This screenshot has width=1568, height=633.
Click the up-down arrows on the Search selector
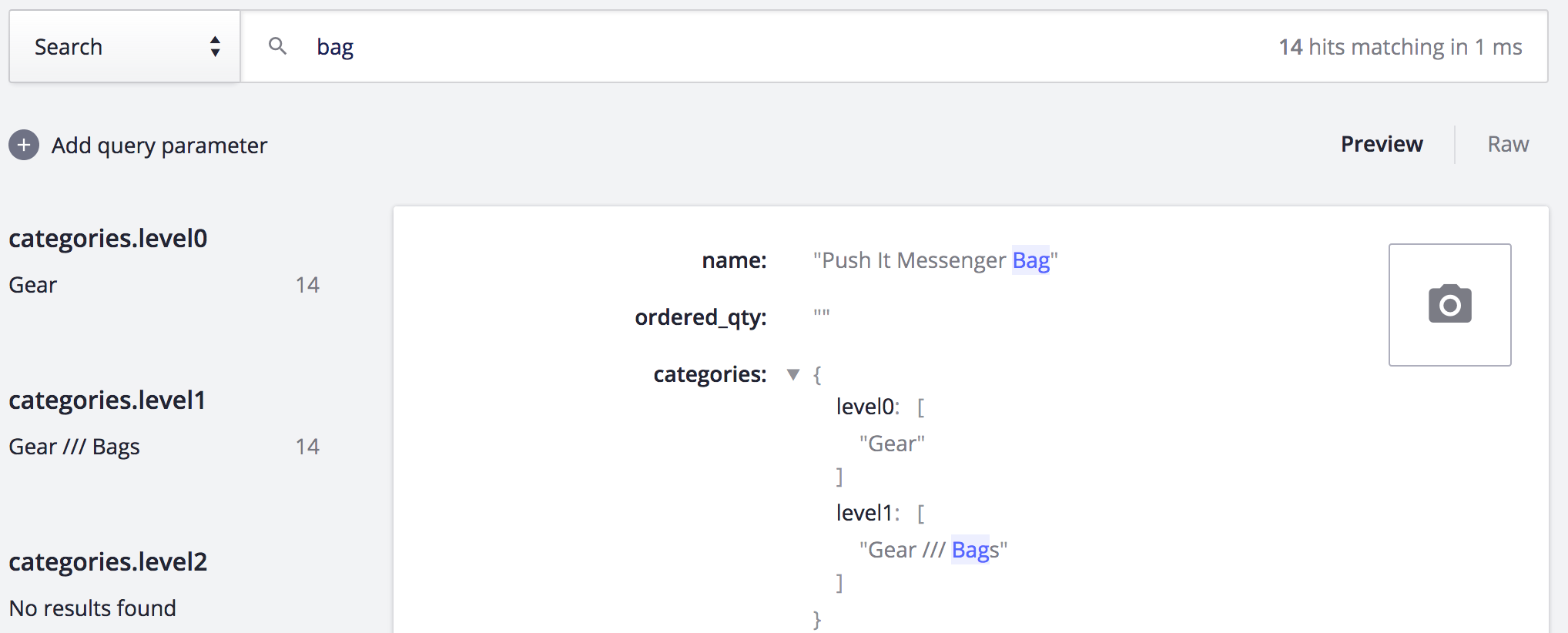click(x=217, y=46)
